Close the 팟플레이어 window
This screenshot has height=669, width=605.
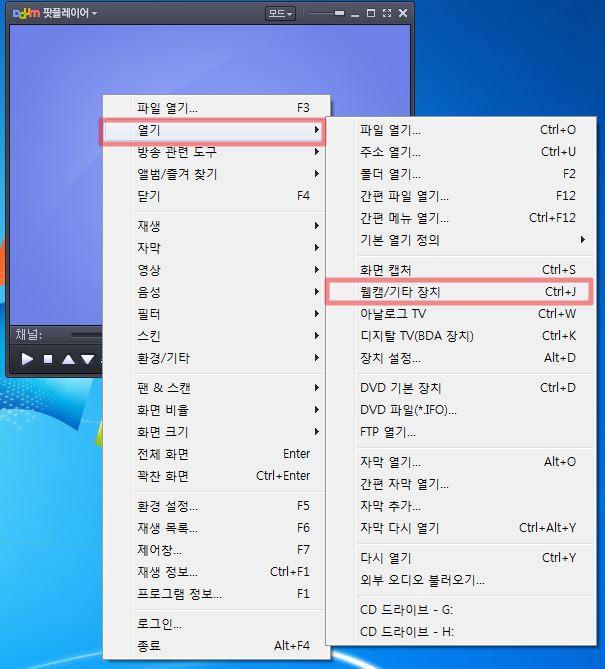(403, 13)
